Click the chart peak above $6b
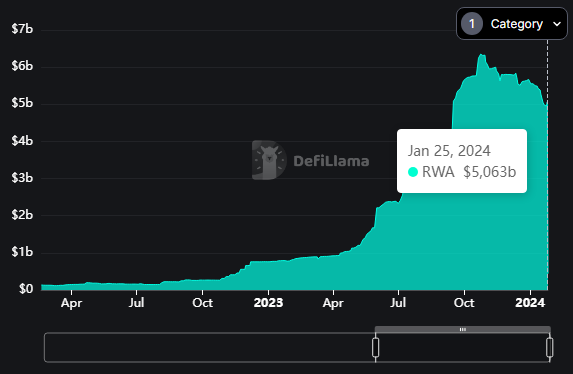The height and width of the screenshot is (374, 573). [482, 56]
